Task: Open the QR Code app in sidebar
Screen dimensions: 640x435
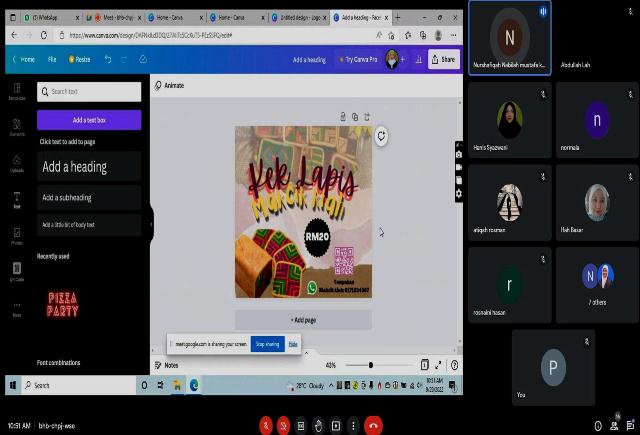Action: tap(17, 270)
